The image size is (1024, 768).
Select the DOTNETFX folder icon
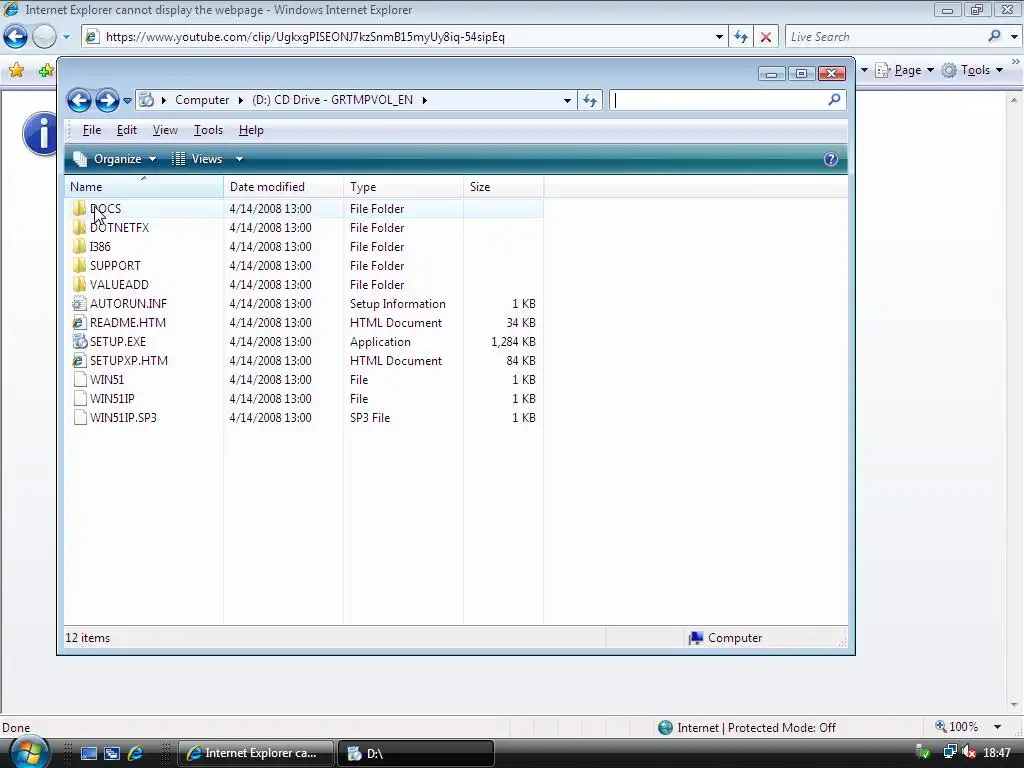pyautogui.click(x=79, y=227)
